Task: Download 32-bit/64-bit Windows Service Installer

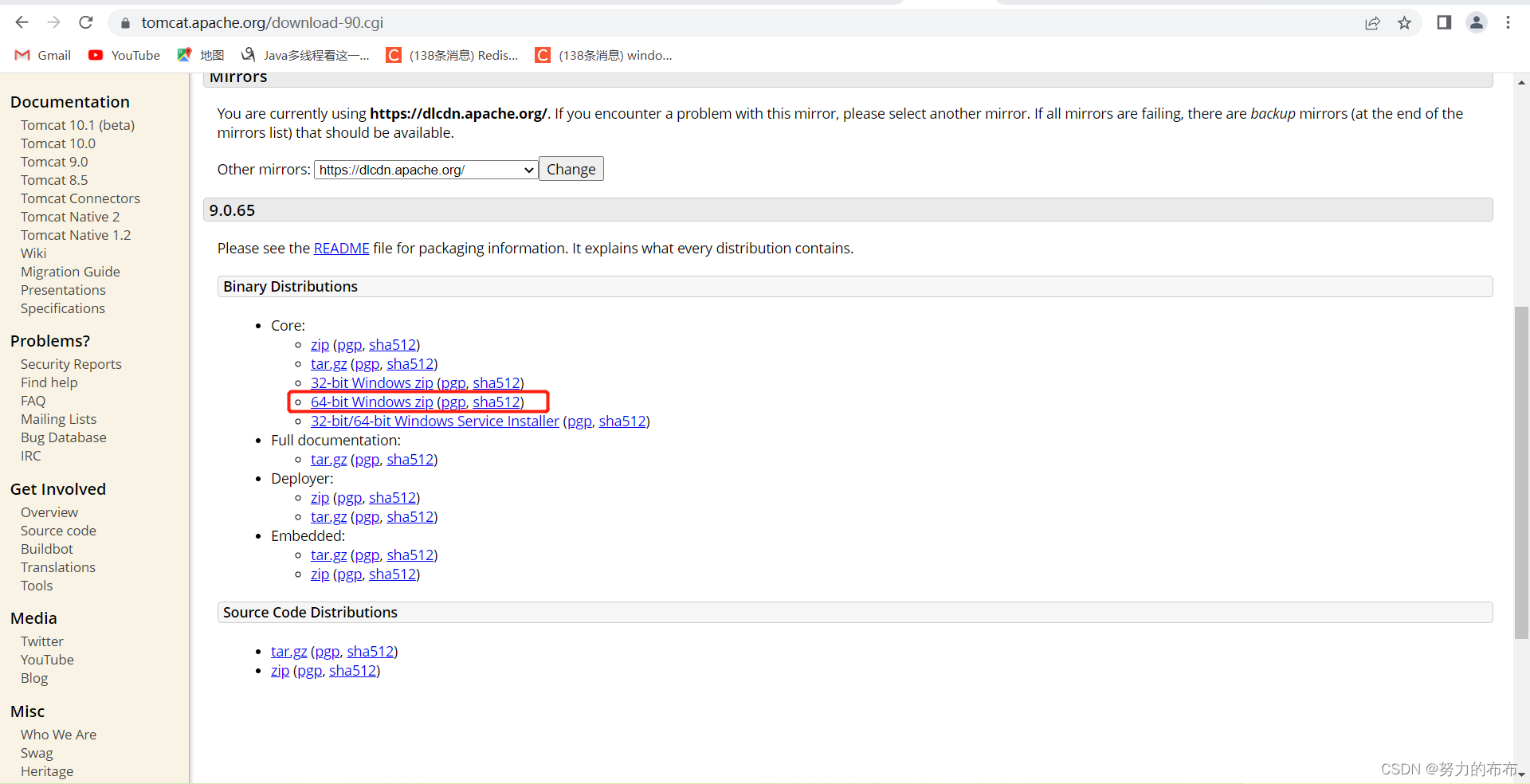Action: [434, 421]
